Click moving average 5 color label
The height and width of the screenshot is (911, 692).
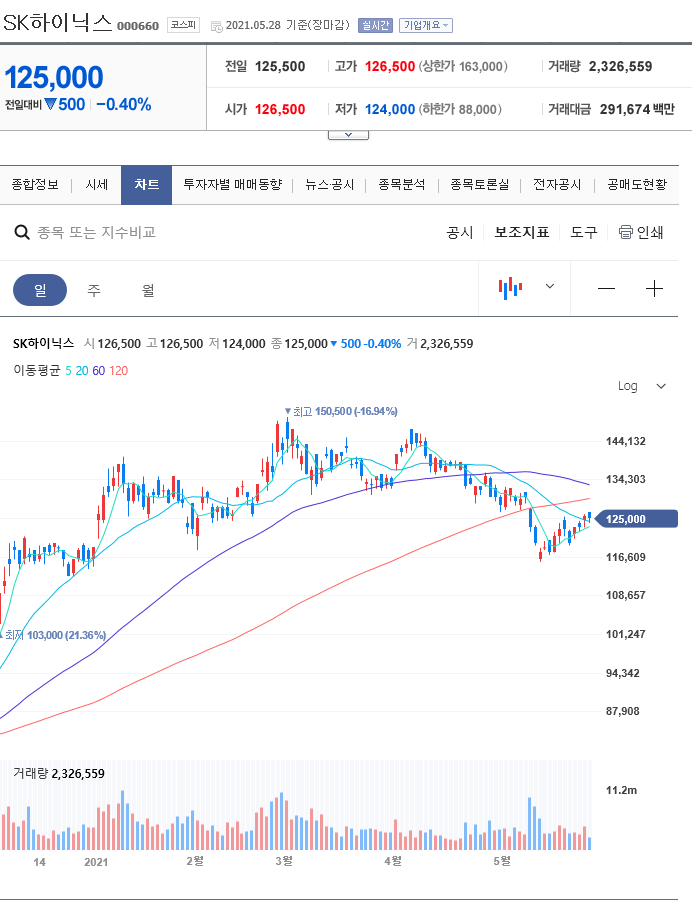click(x=68, y=371)
